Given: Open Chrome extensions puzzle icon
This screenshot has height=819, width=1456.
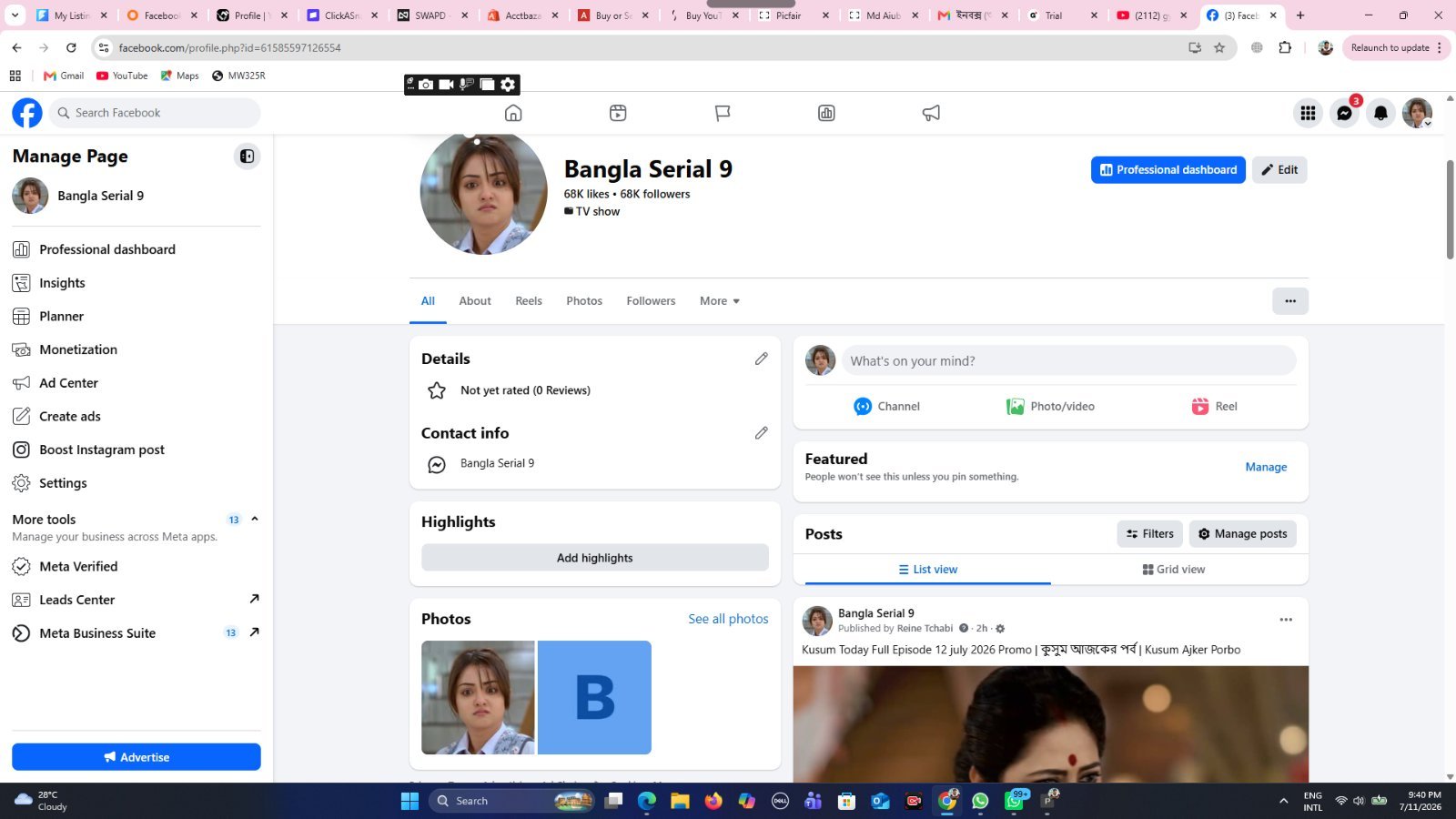Looking at the screenshot, I should (x=1285, y=47).
